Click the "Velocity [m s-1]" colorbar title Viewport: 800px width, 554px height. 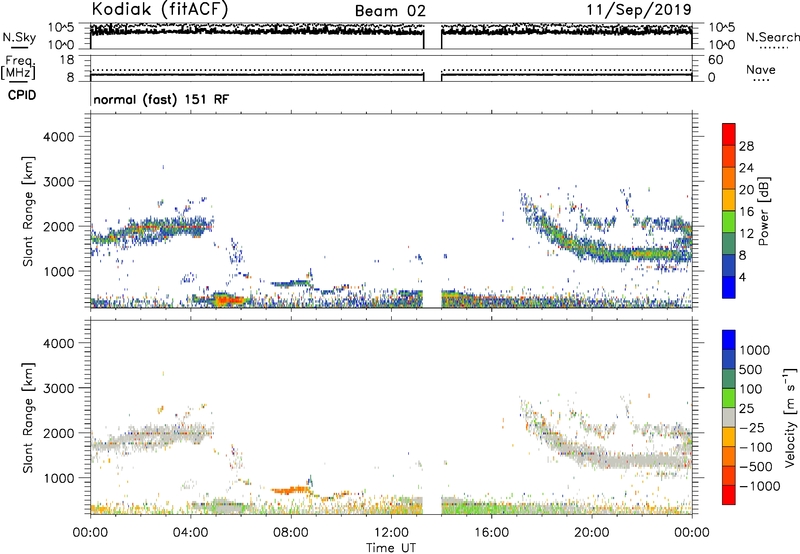coord(790,417)
